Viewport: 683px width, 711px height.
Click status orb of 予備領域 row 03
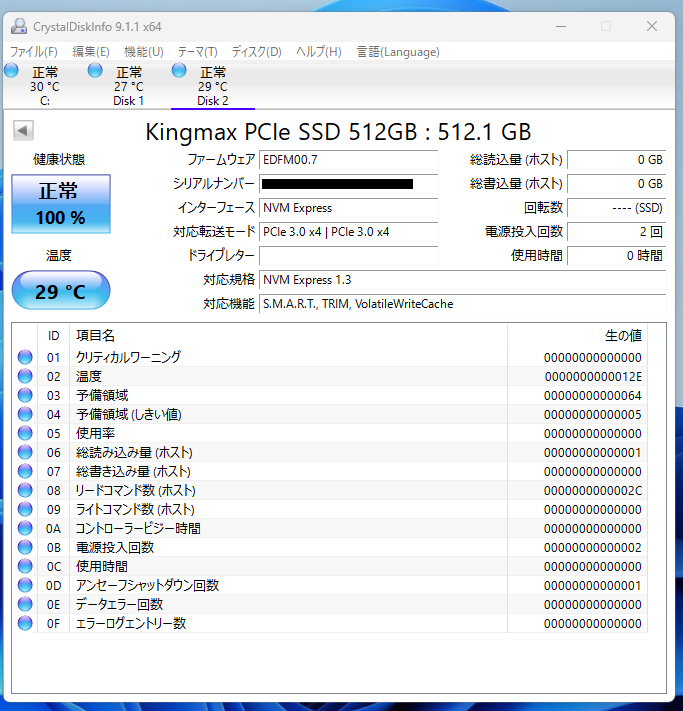tap(25, 395)
